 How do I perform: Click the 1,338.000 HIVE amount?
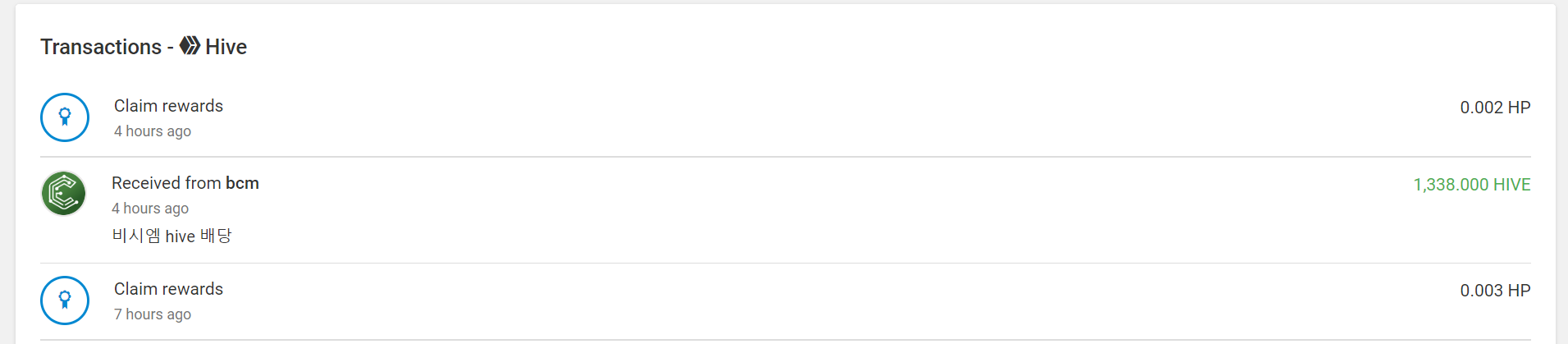point(1472,185)
